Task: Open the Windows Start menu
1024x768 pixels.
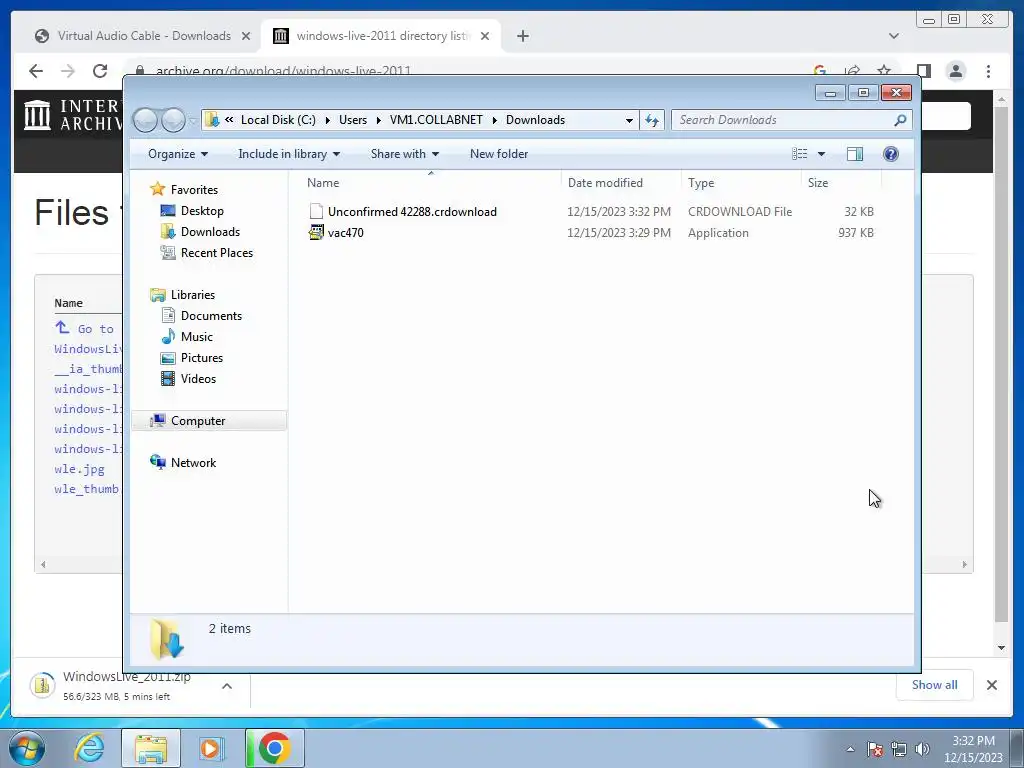Action: click(x=27, y=748)
